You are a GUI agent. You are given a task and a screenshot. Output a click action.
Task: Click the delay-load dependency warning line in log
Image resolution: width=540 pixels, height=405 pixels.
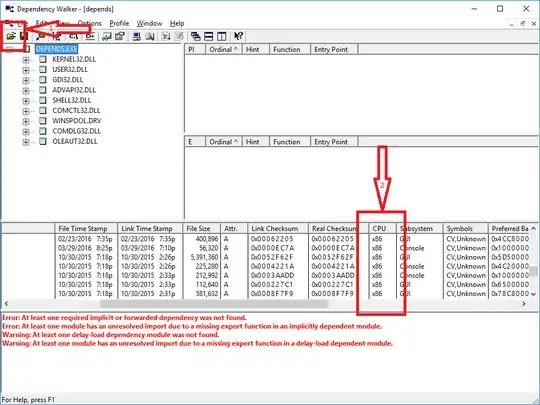(x=111, y=335)
